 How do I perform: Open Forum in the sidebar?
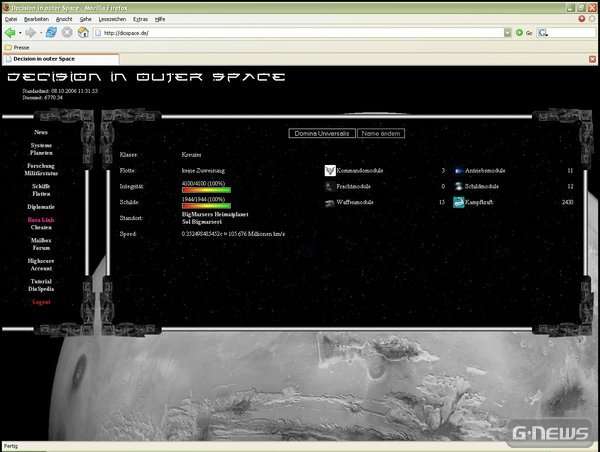[41, 248]
